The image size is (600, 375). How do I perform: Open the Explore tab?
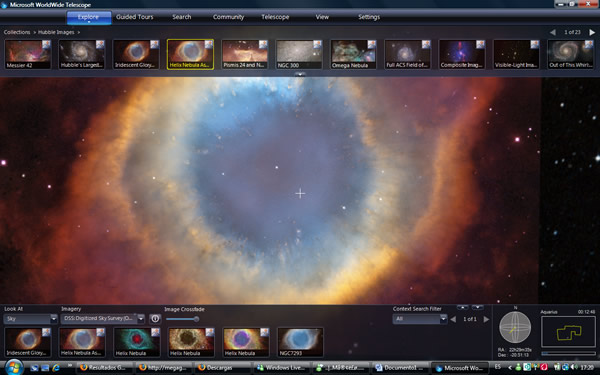click(89, 17)
